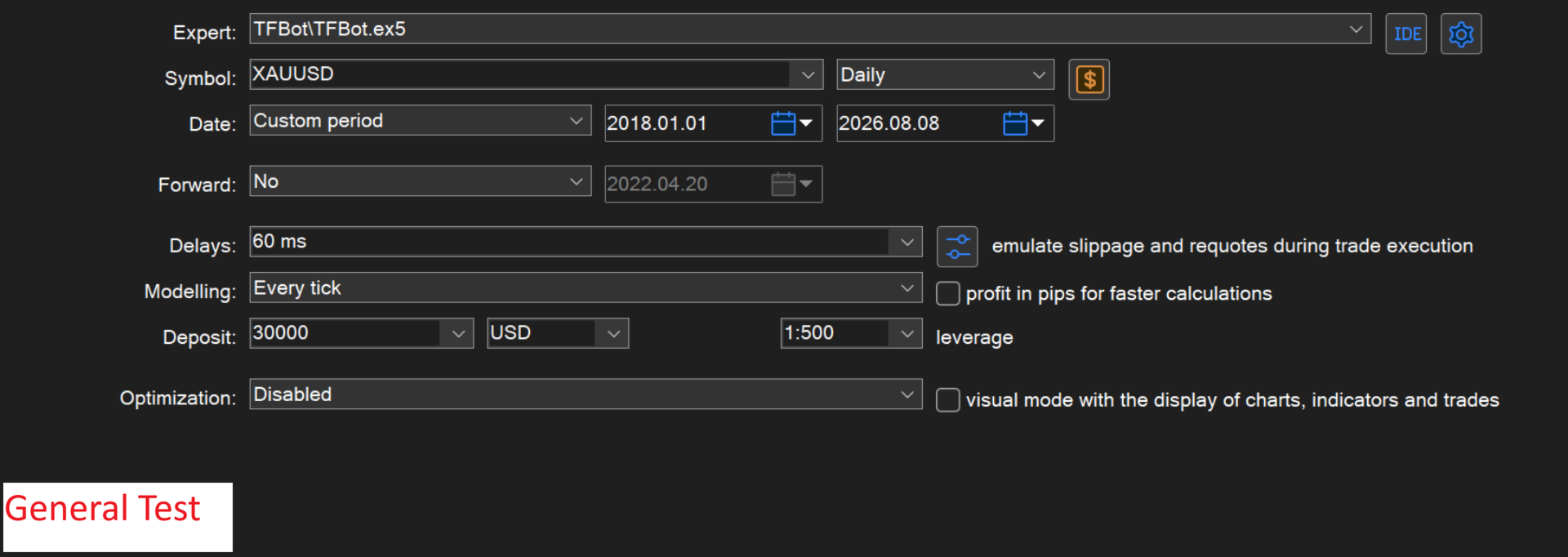Click the Symbol label

click(200, 78)
